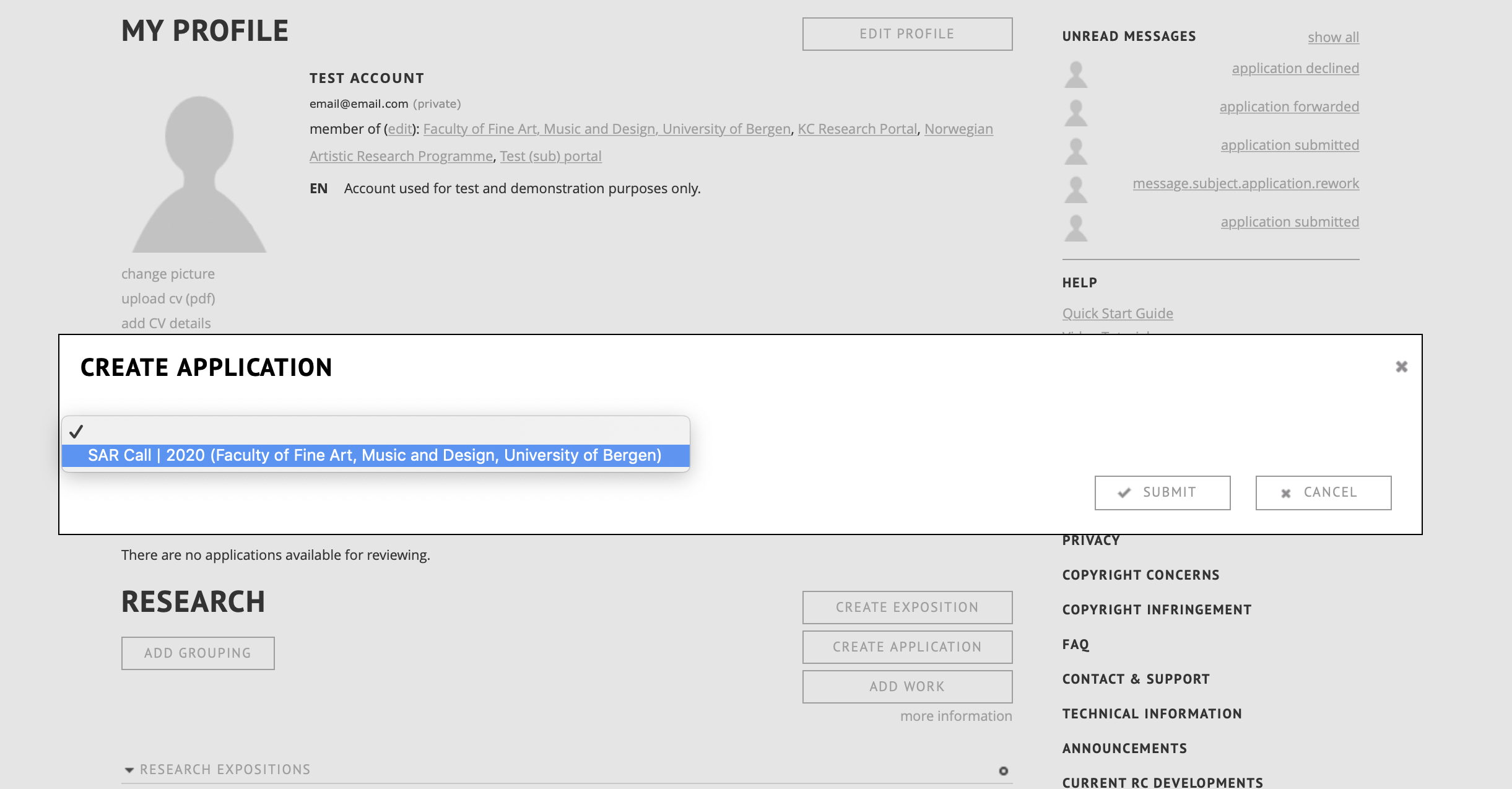
Task: Click the Edit Profile button
Action: click(x=907, y=34)
